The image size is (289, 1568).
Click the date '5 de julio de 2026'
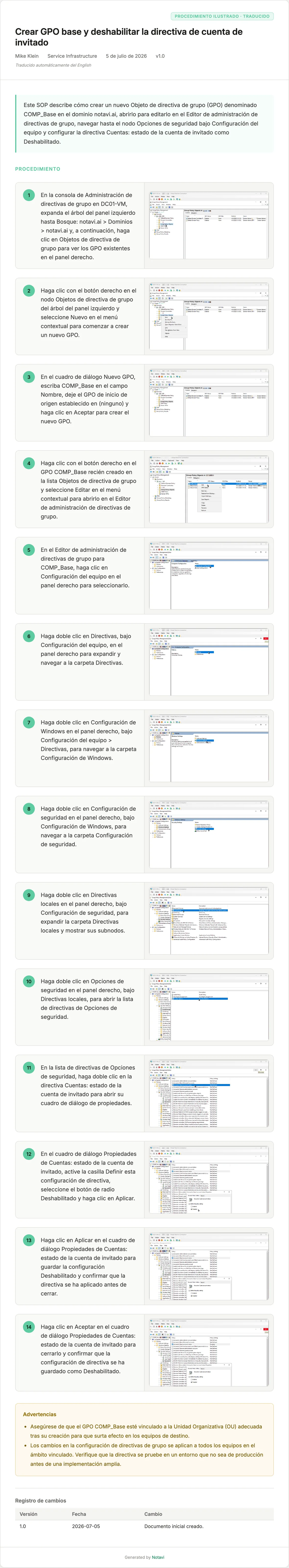click(127, 56)
